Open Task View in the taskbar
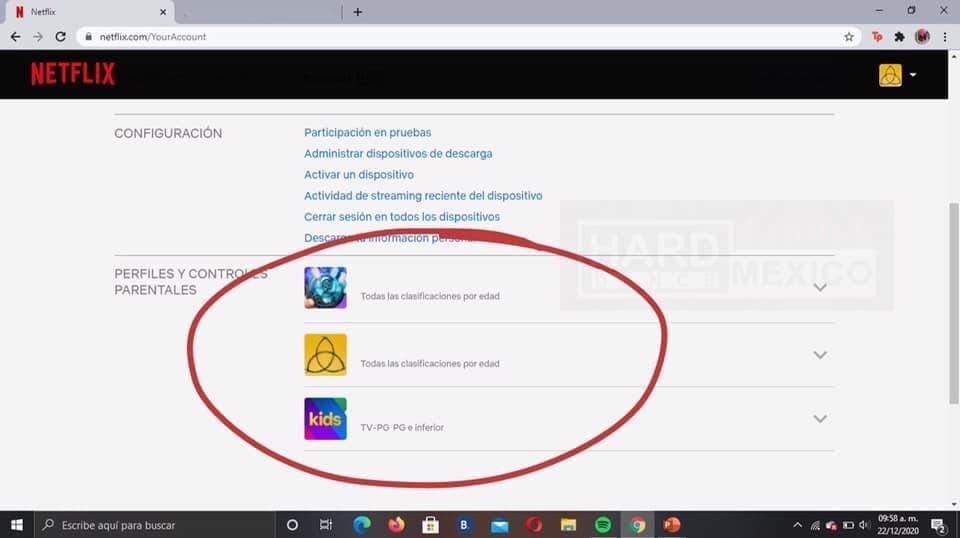Viewport: 960px width, 538px height. point(326,525)
